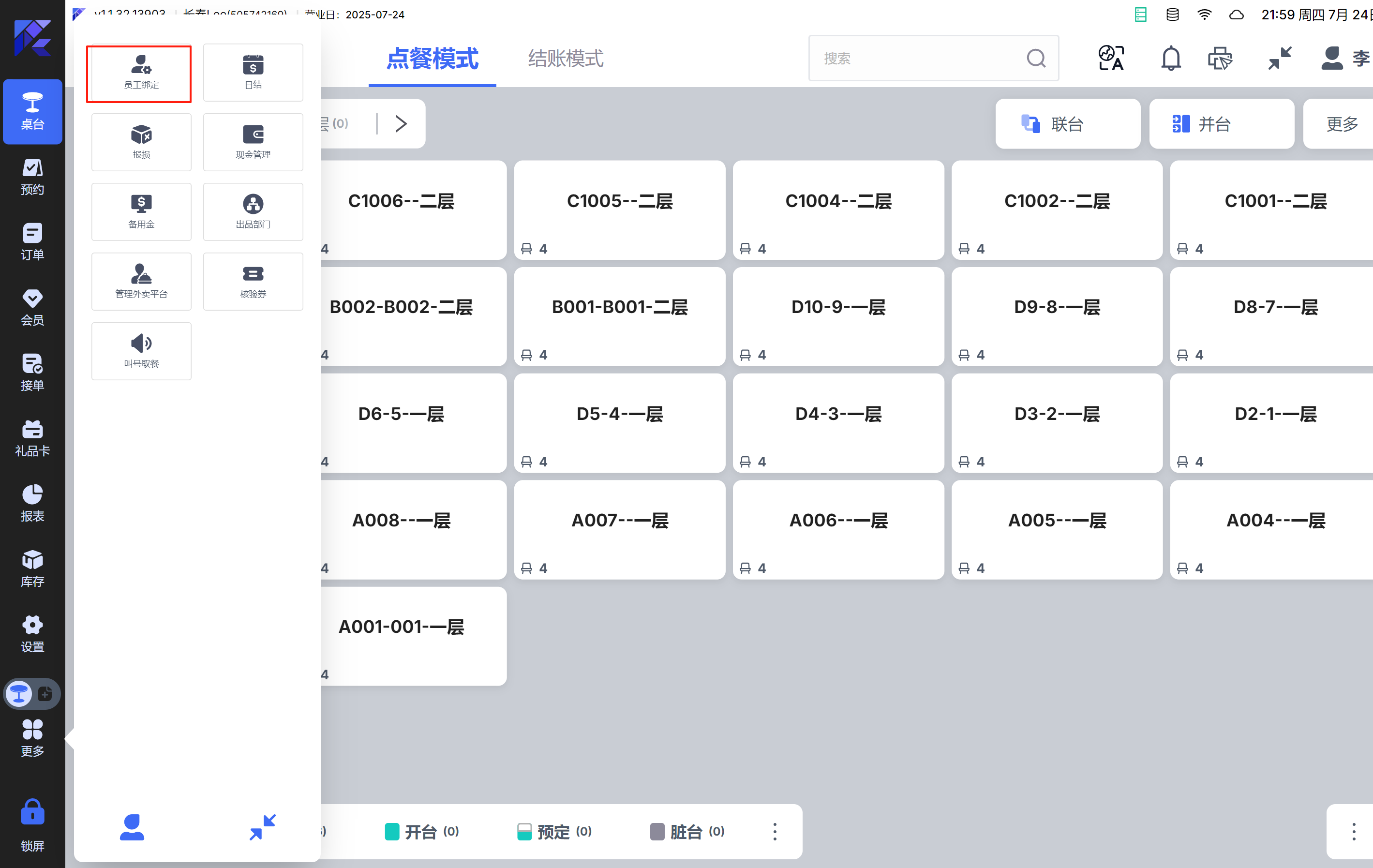Go to 桌台 in the sidebar
The height and width of the screenshot is (868, 1373).
[32, 111]
